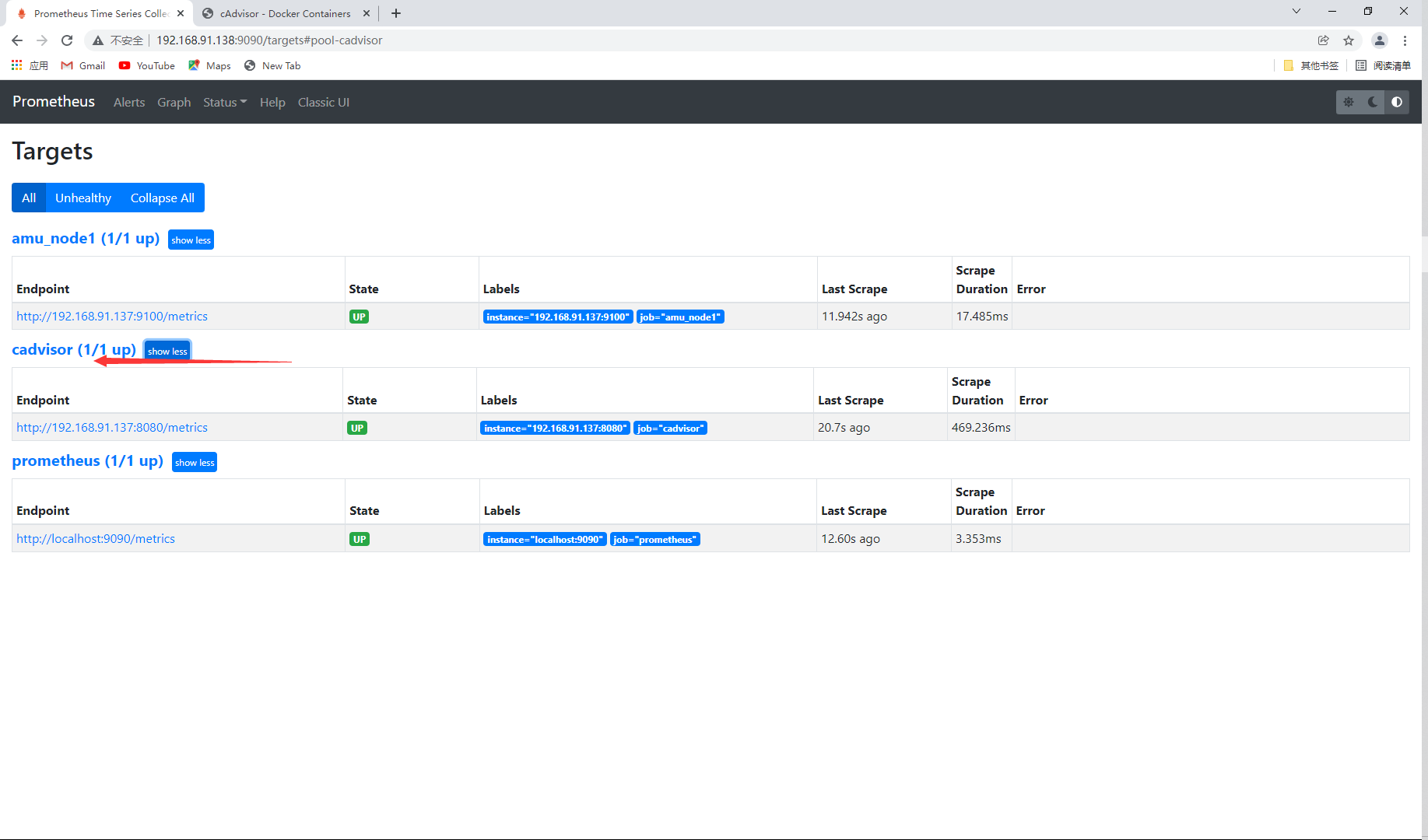Screen dimensions: 1428x840
Task: Open the Graph page
Action: 174,102
